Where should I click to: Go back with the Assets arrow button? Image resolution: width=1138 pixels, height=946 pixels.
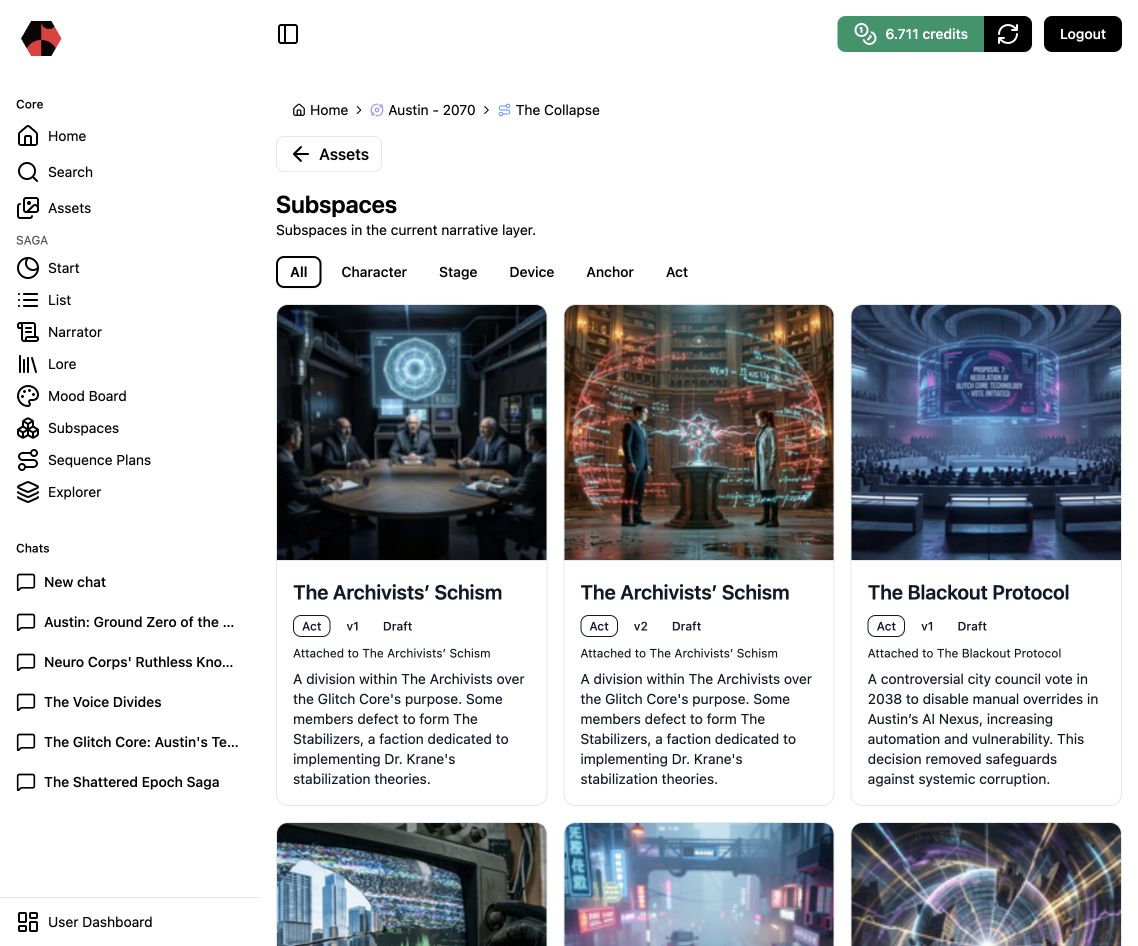[x=329, y=154]
